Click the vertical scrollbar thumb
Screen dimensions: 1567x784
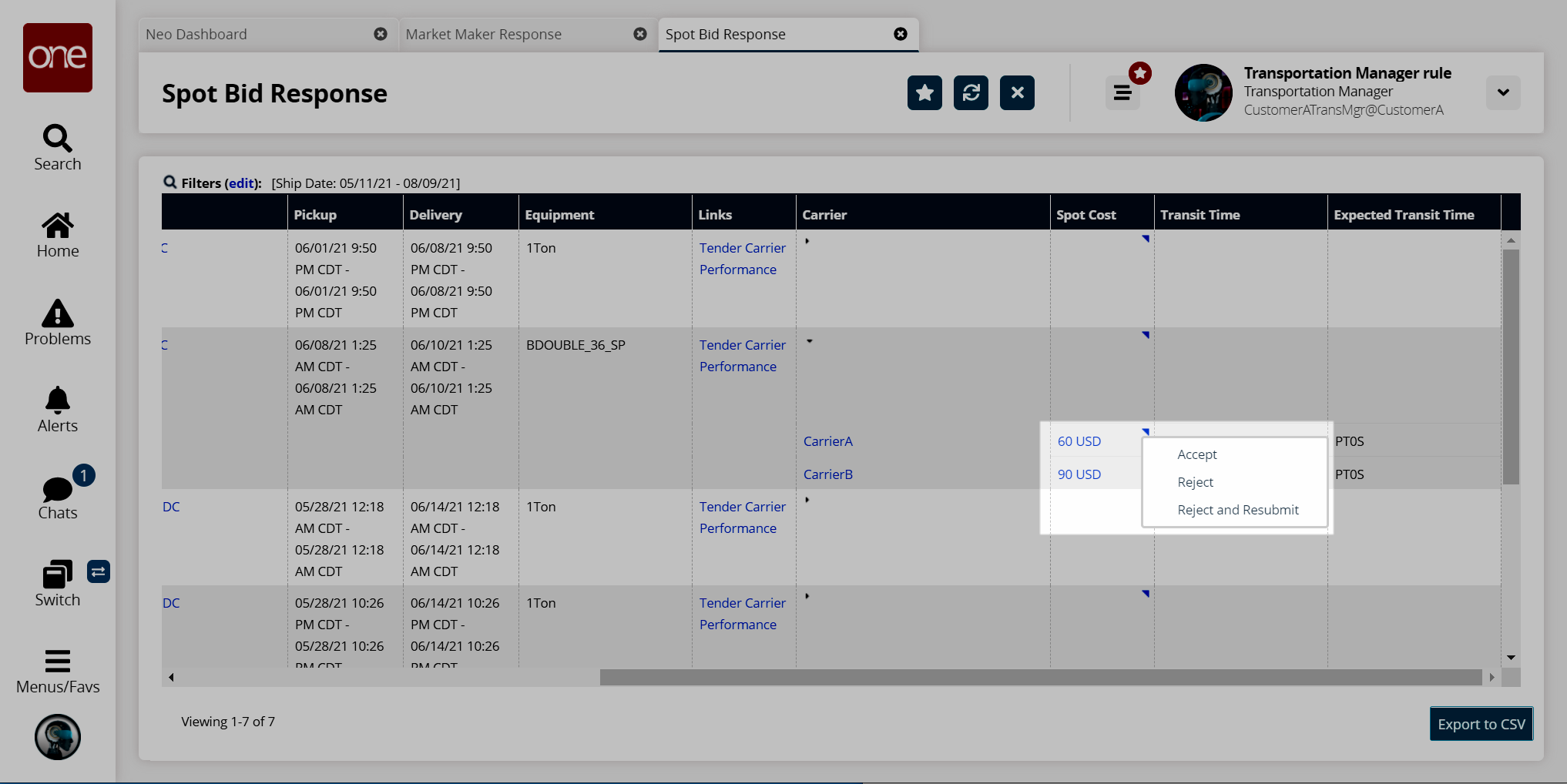[1511, 367]
